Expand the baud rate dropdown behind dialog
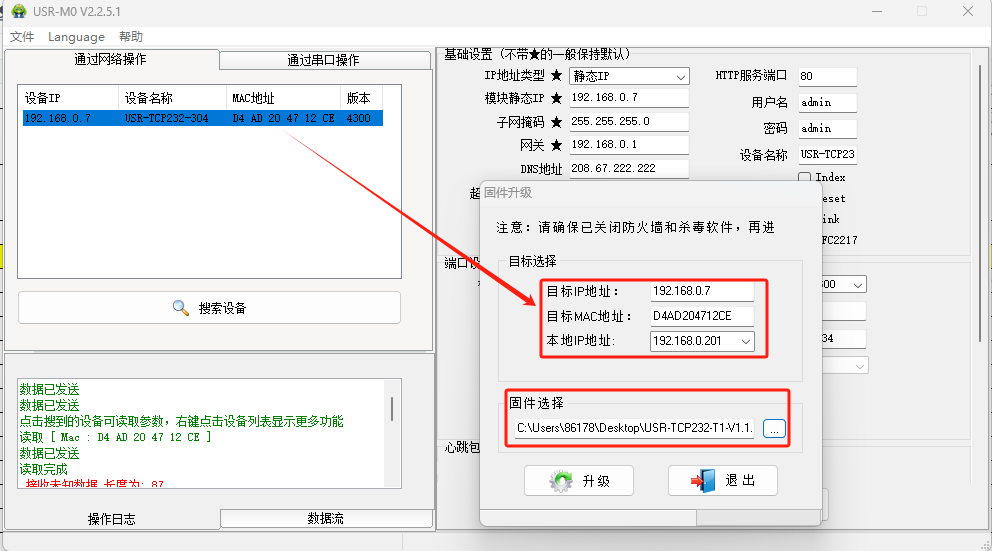Image resolution: width=992 pixels, height=551 pixels. (858, 285)
